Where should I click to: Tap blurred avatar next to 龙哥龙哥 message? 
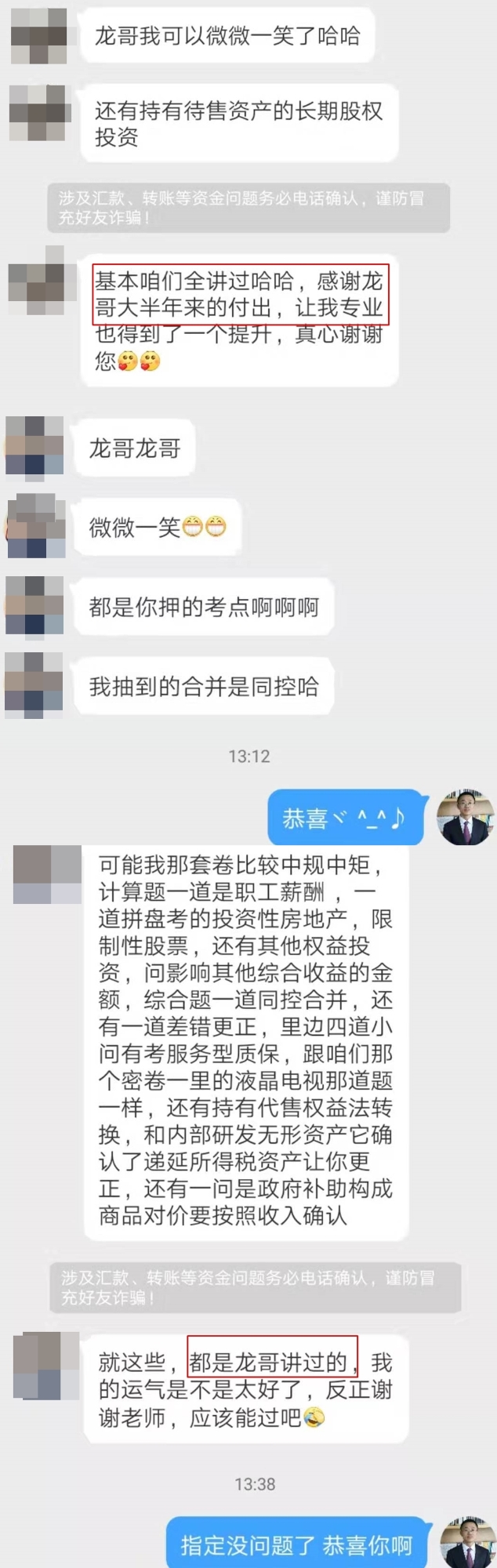pos(34,447)
